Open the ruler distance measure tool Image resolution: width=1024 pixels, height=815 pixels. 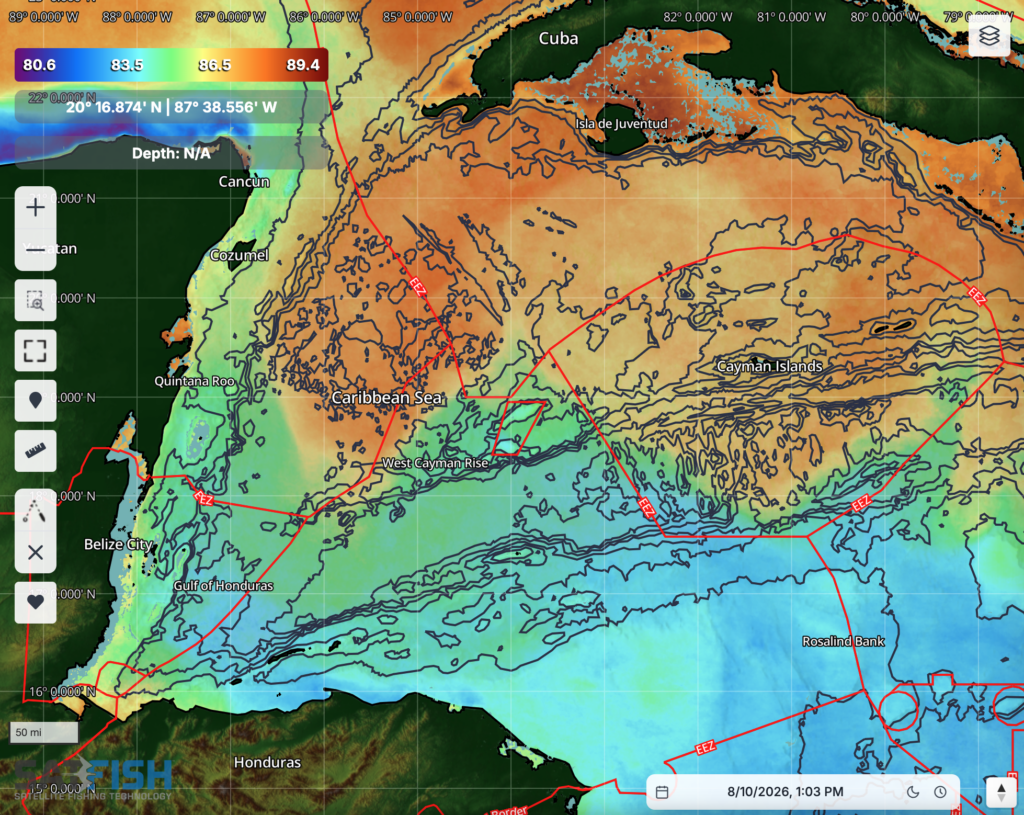[x=35, y=451]
